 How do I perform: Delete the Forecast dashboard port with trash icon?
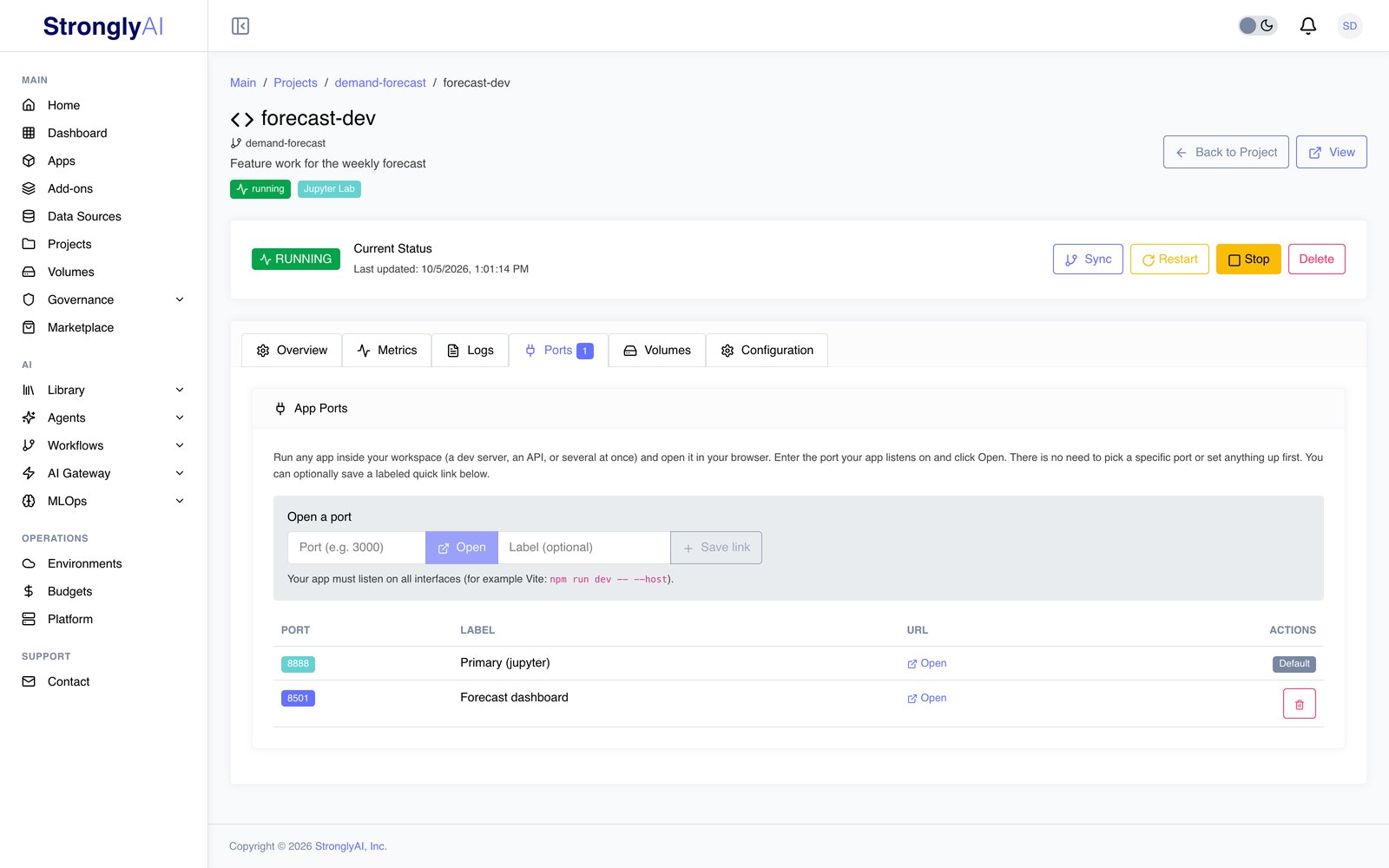pyautogui.click(x=1299, y=704)
